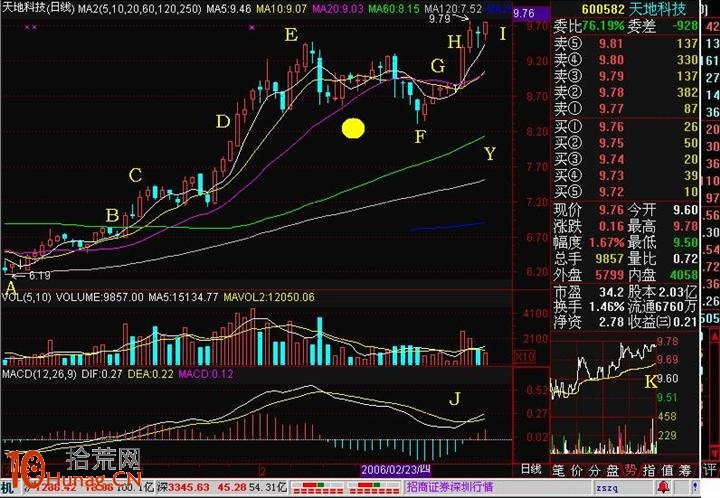Screen dimensions: 720x498
Task: Click the 日线 daily period label
Action: click(x=531, y=469)
